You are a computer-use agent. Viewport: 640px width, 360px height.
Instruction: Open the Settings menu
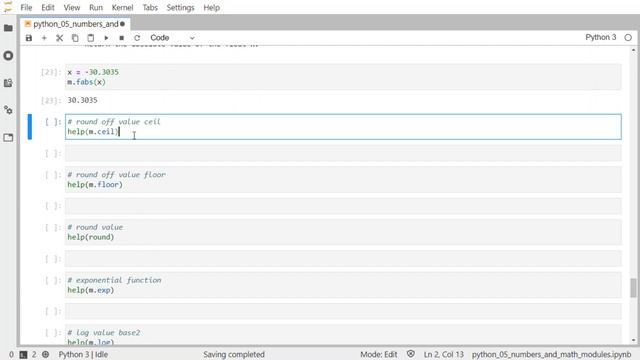point(180,7)
